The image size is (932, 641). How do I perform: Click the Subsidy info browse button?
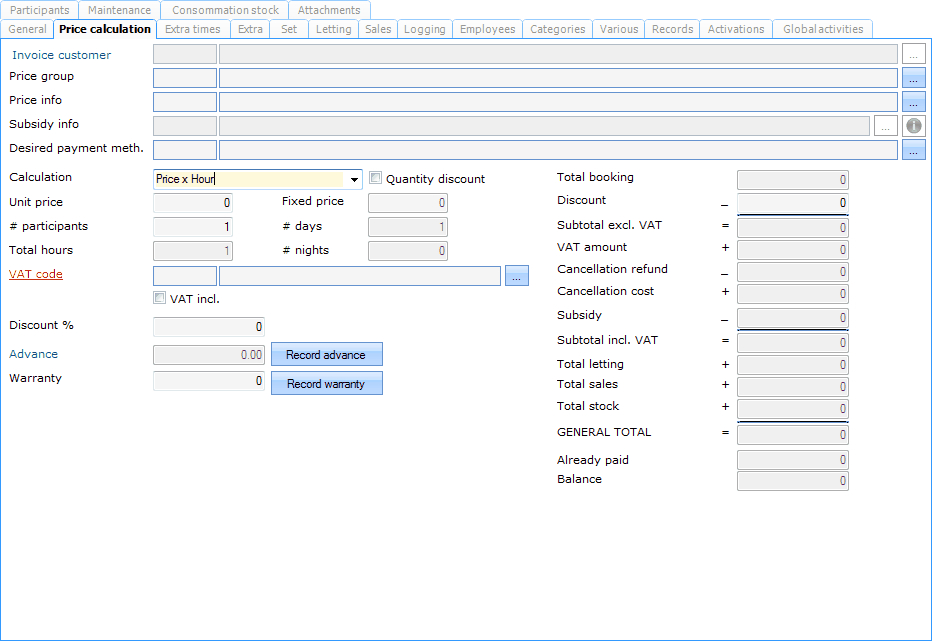click(x=885, y=126)
